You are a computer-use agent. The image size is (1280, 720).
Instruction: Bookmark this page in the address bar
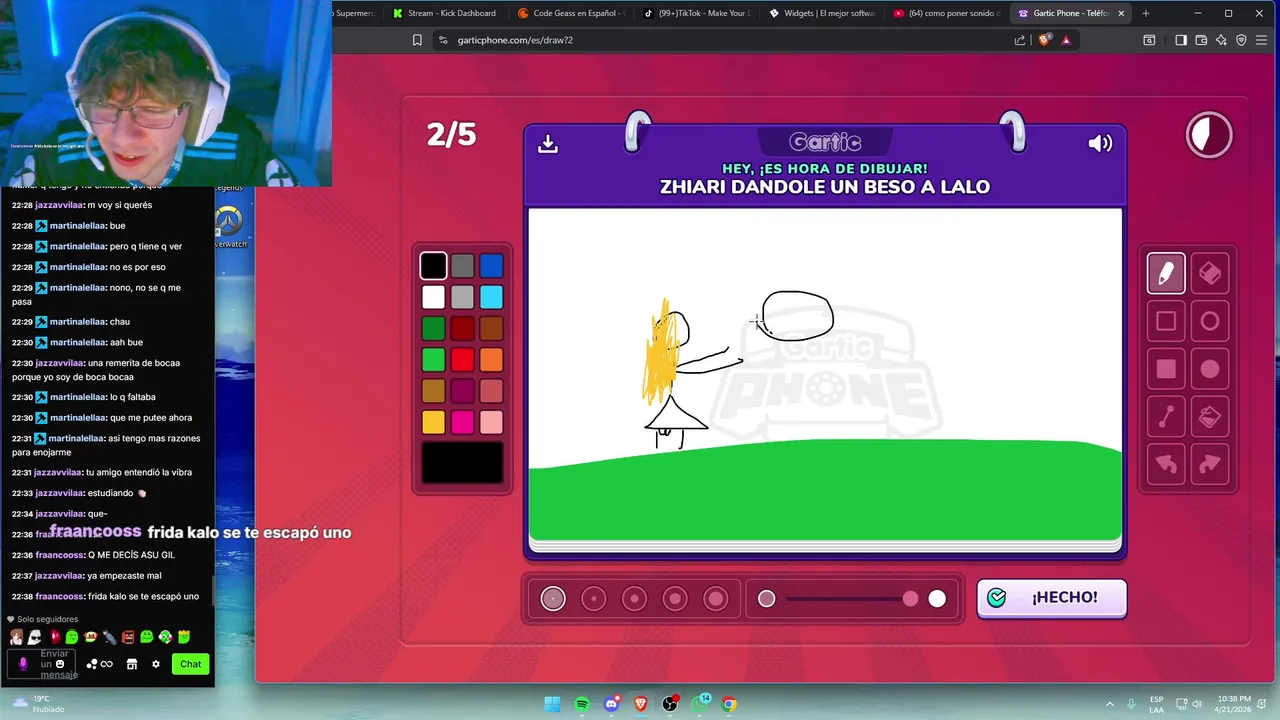click(417, 40)
